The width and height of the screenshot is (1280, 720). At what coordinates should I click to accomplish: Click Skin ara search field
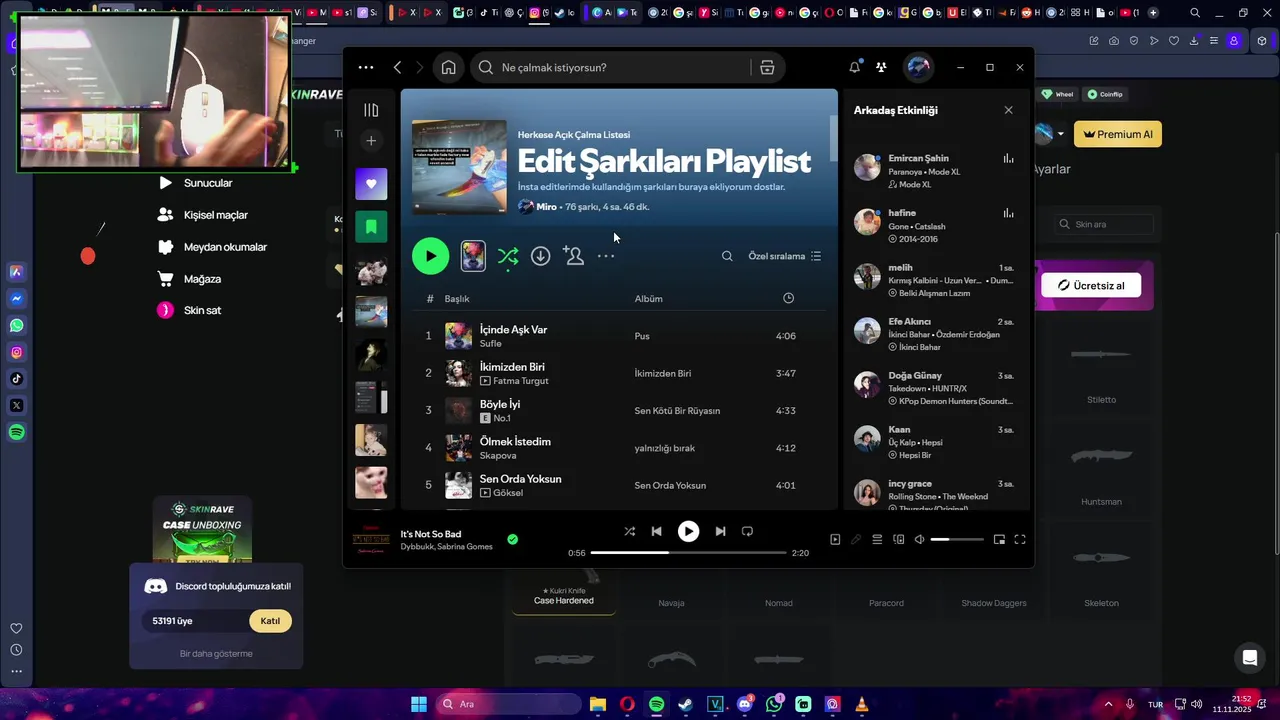pyautogui.click(x=1102, y=224)
